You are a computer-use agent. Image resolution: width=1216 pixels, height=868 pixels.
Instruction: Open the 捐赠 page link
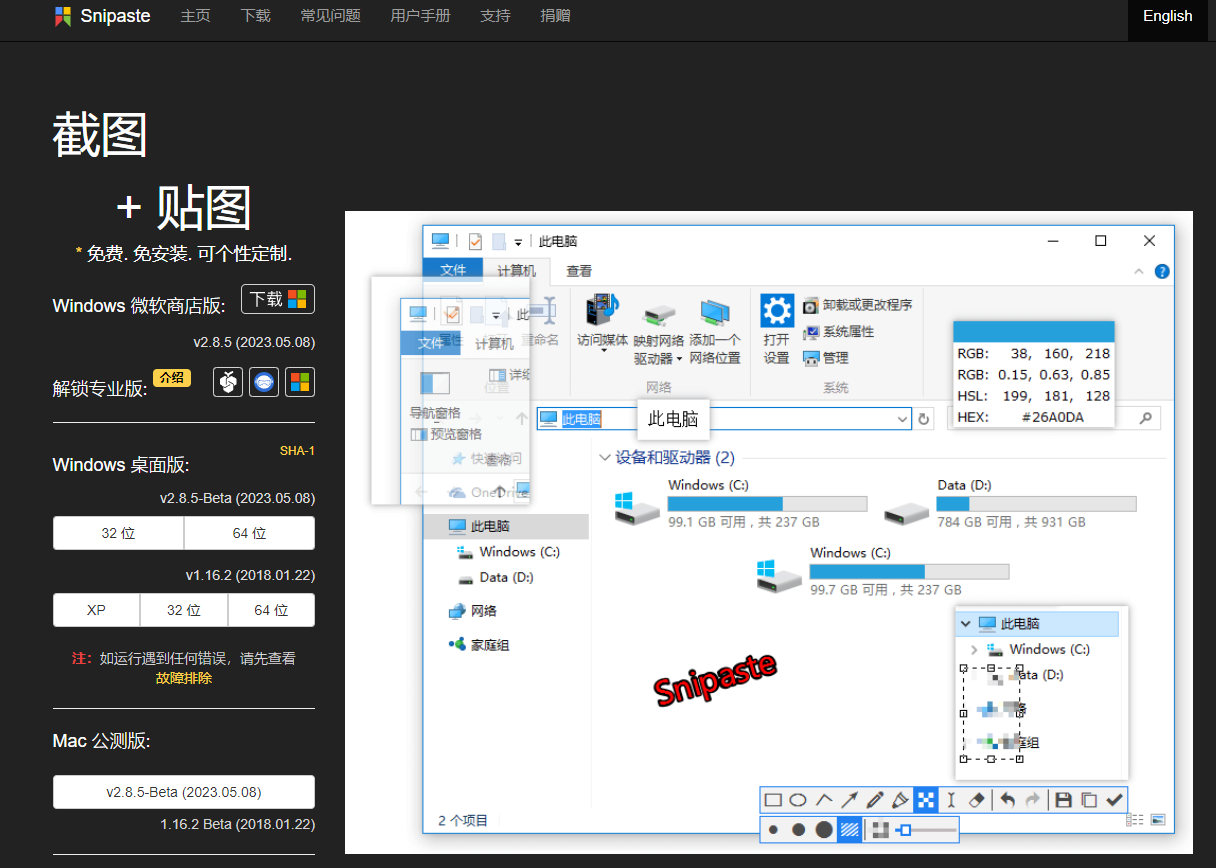pyautogui.click(x=555, y=16)
